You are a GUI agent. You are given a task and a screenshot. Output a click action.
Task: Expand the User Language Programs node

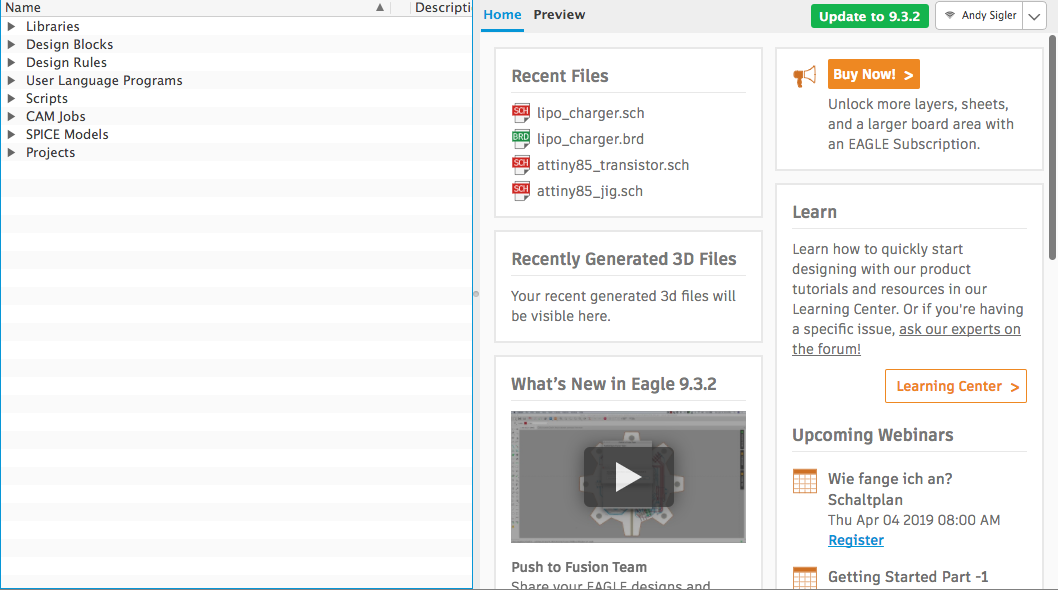pos(11,80)
